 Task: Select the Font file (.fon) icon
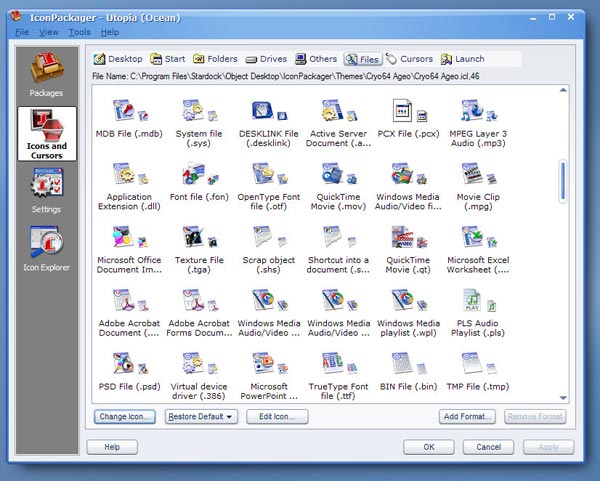coord(196,175)
